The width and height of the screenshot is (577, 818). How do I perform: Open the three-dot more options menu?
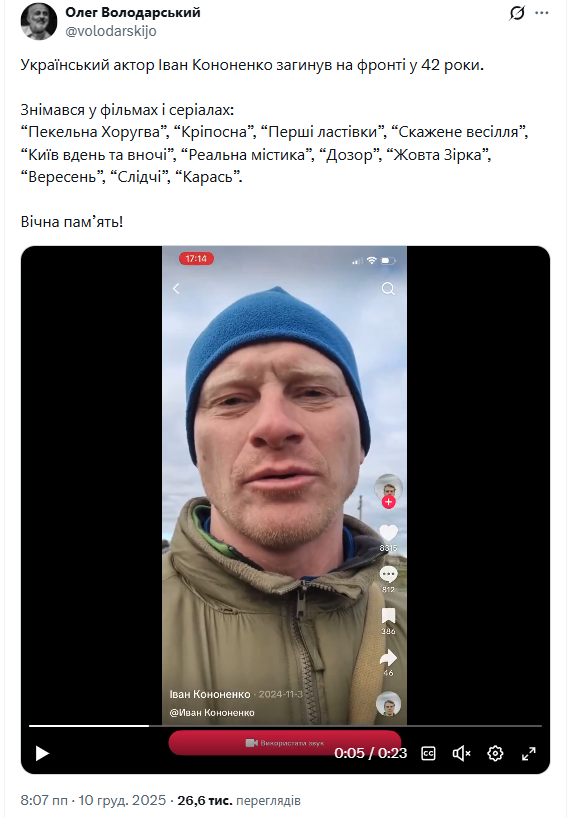[x=542, y=13]
